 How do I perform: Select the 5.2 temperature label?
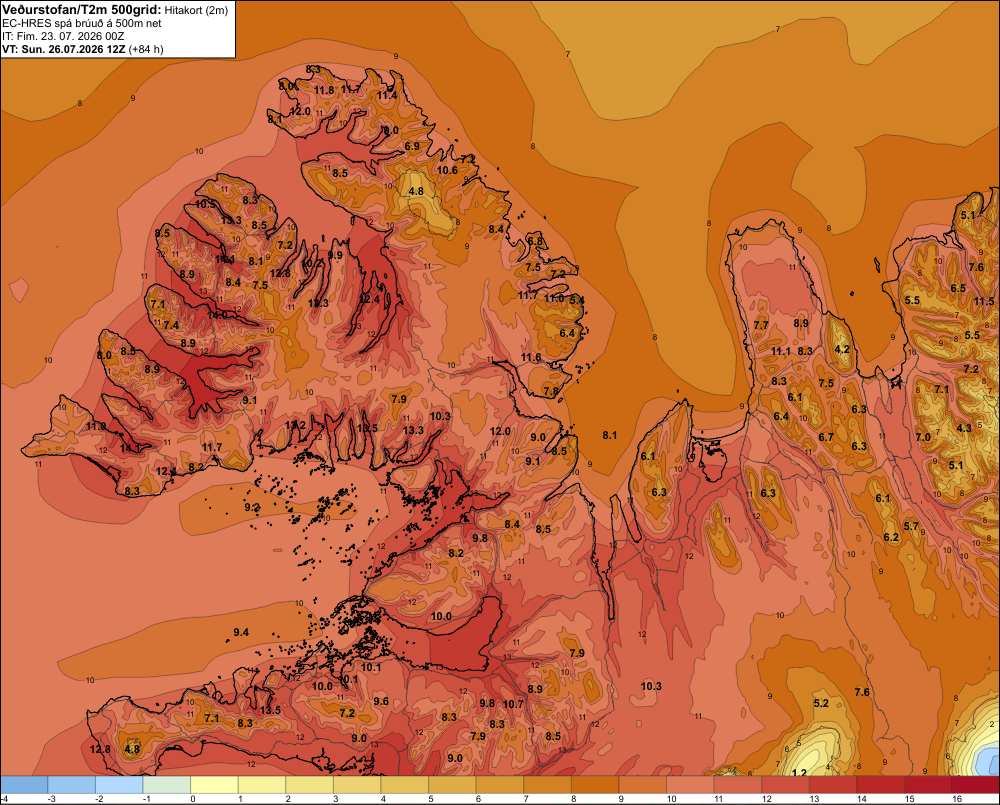pyautogui.click(x=821, y=703)
